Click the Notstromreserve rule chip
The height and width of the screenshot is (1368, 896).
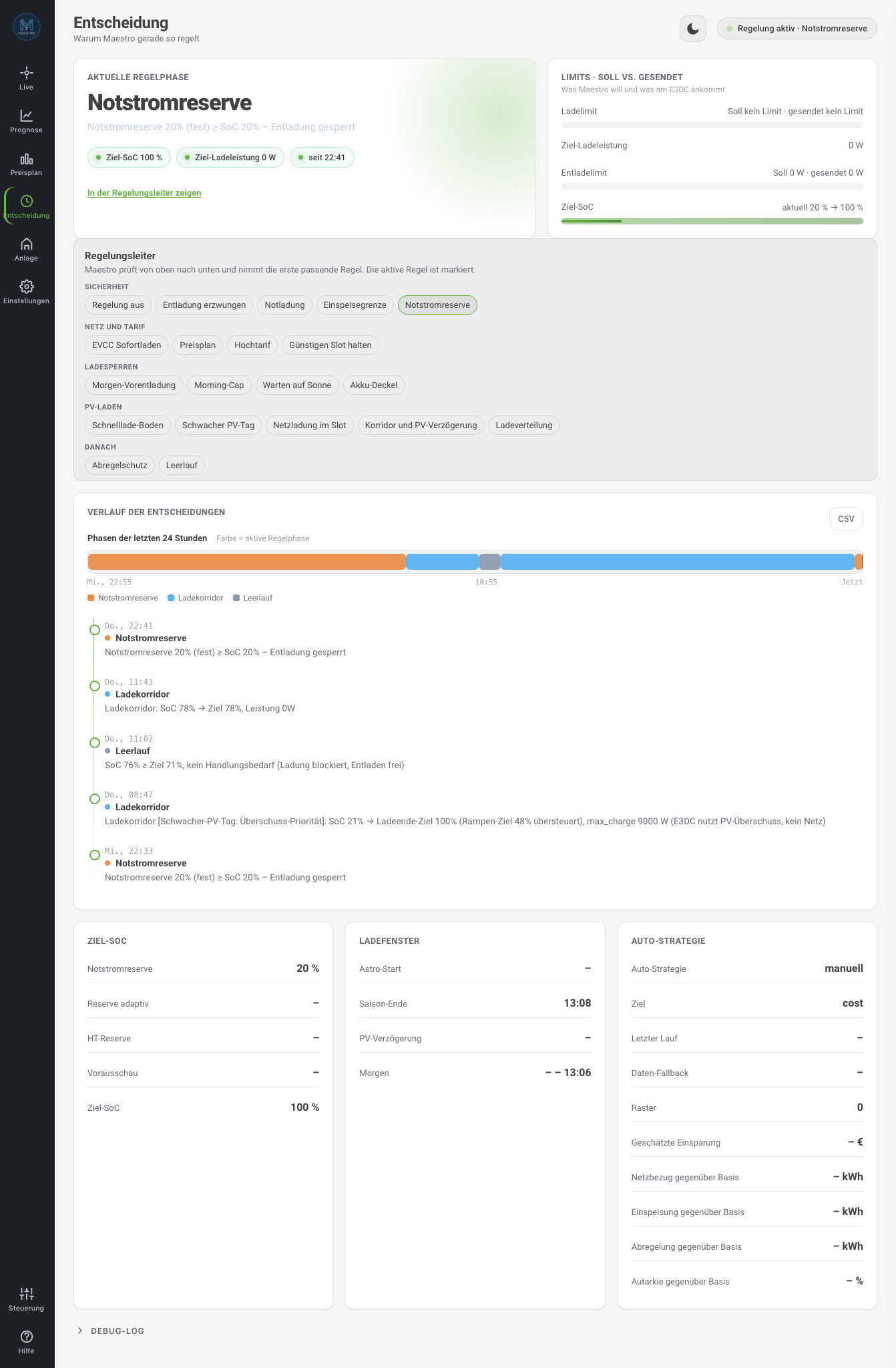pyautogui.click(x=437, y=305)
